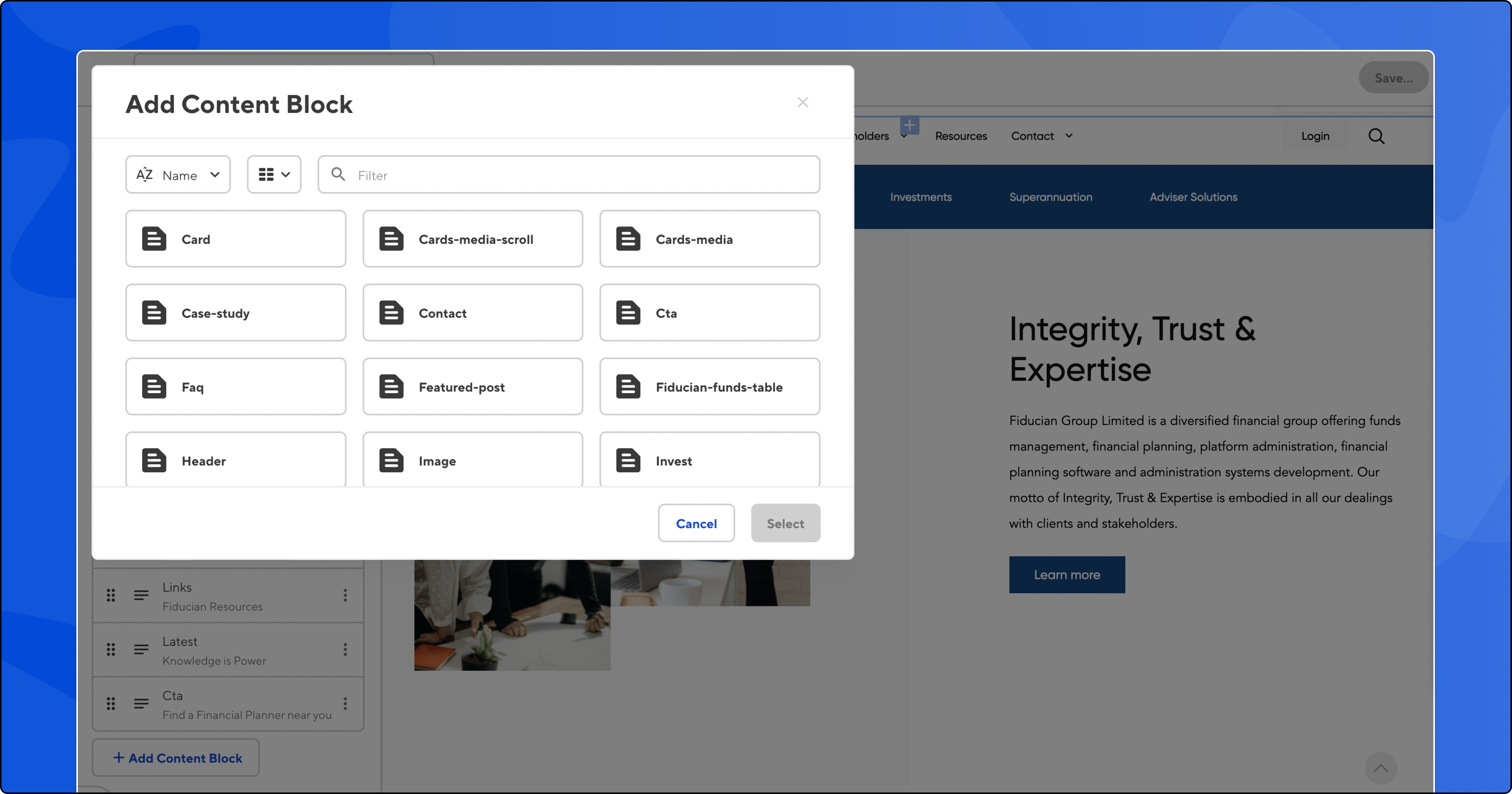The width and height of the screenshot is (1512, 794).
Task: Open the grid view layout dropdown
Action: click(x=274, y=175)
